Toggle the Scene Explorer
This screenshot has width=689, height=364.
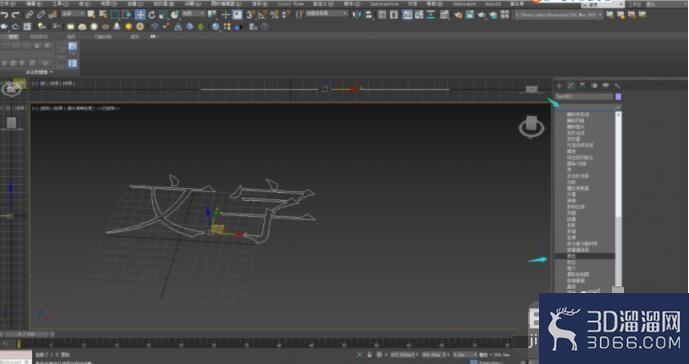coord(382,15)
